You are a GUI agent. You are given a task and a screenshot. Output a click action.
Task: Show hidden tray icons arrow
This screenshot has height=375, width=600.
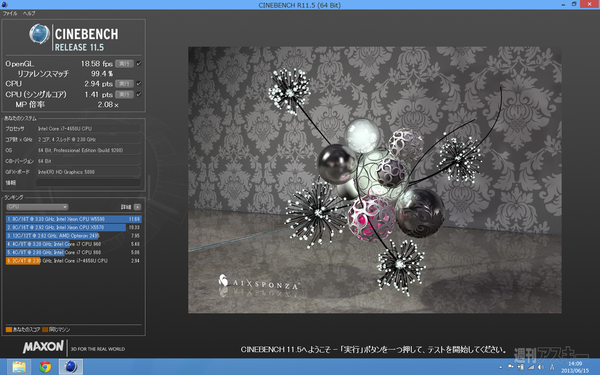tap(501, 367)
